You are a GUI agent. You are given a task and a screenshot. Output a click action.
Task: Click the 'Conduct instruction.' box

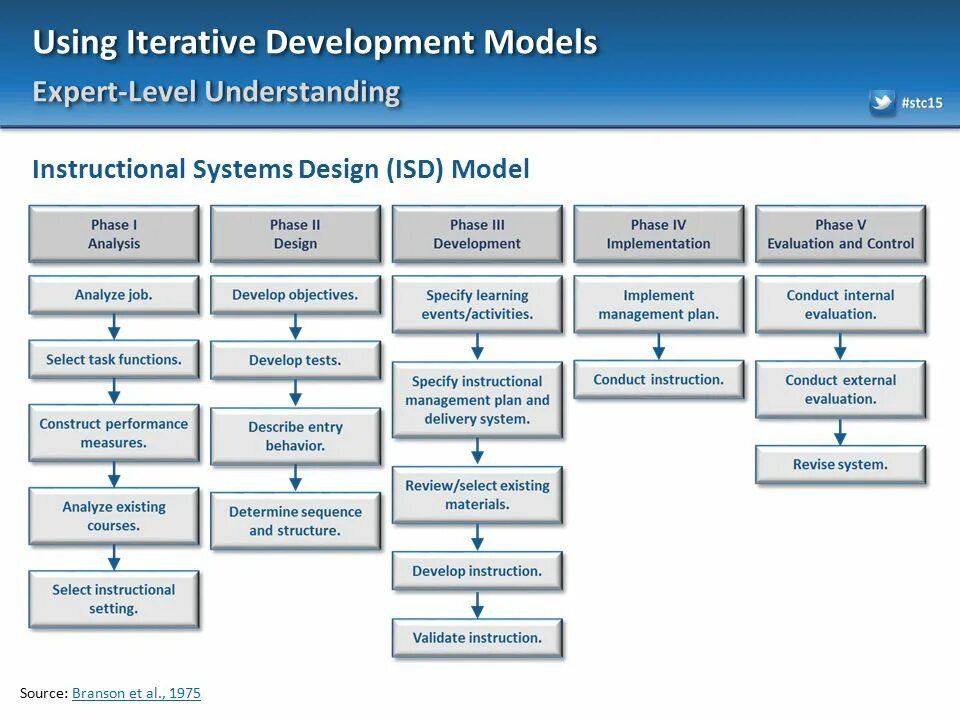(x=659, y=380)
